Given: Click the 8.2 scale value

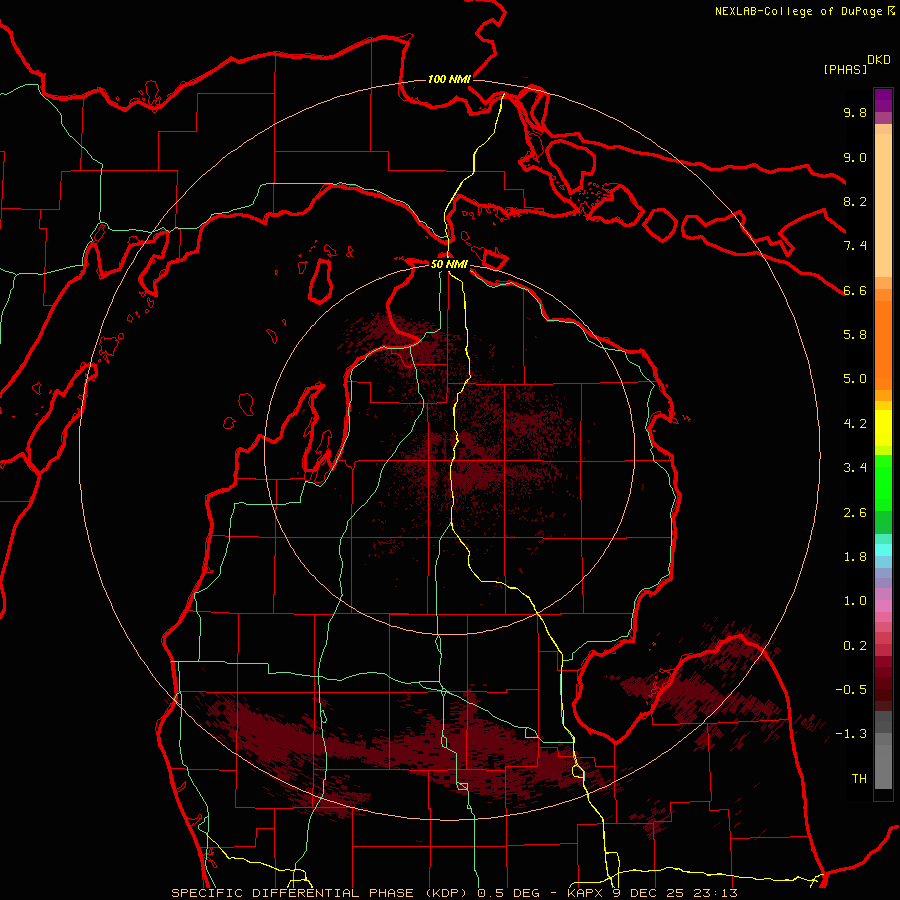Looking at the screenshot, I should point(855,201).
